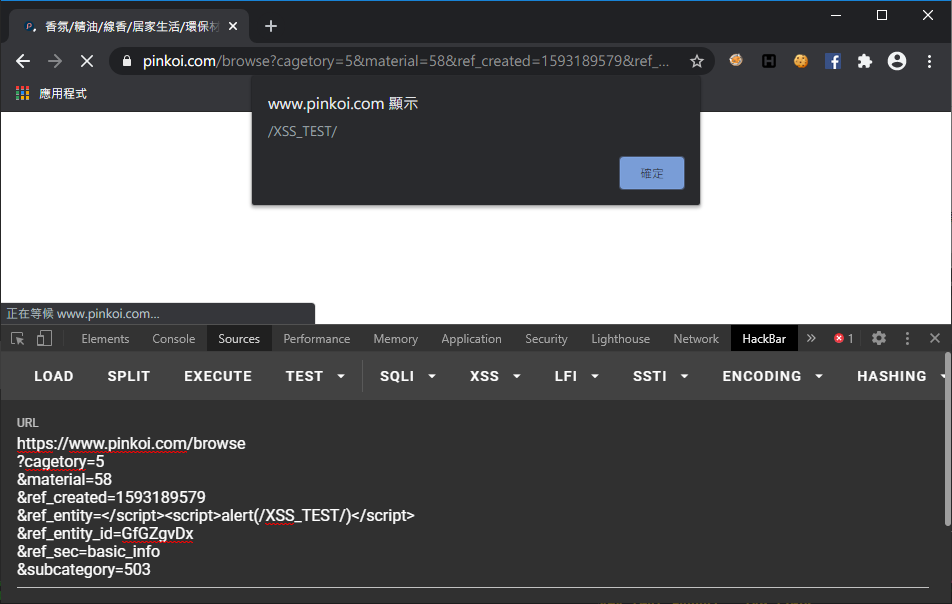Click the HackBar panel vertical scrollbar
Viewport: 952px width, 604px height.
(948, 439)
